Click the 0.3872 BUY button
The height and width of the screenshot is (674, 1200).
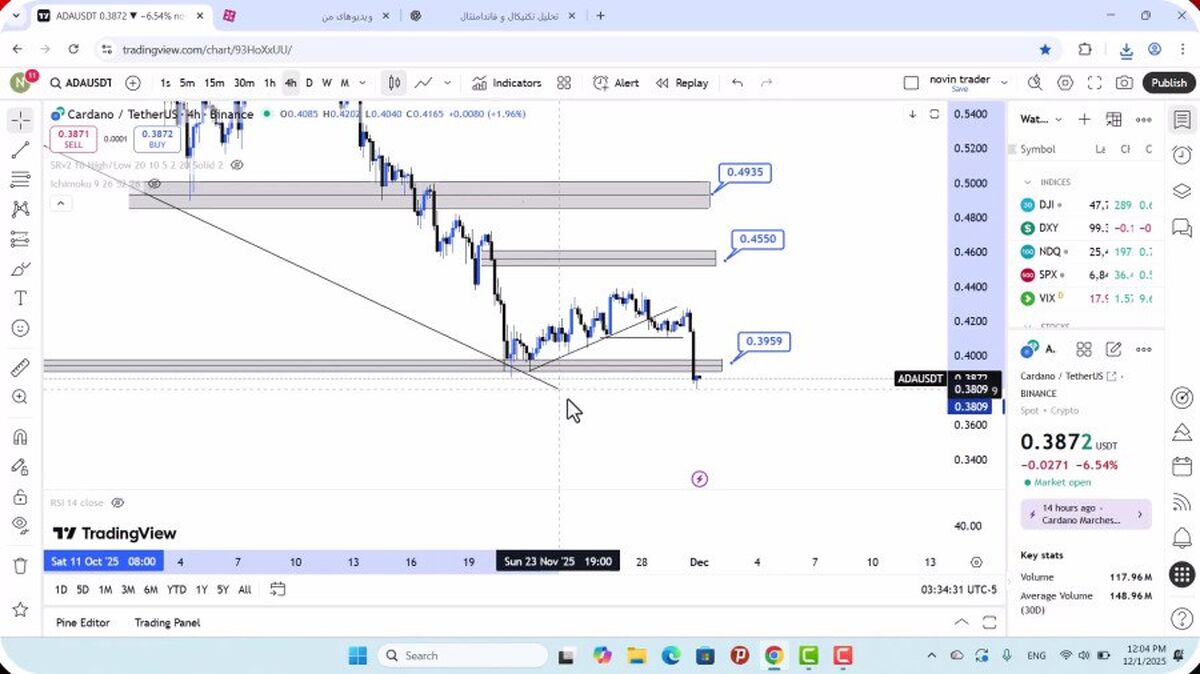click(x=157, y=139)
